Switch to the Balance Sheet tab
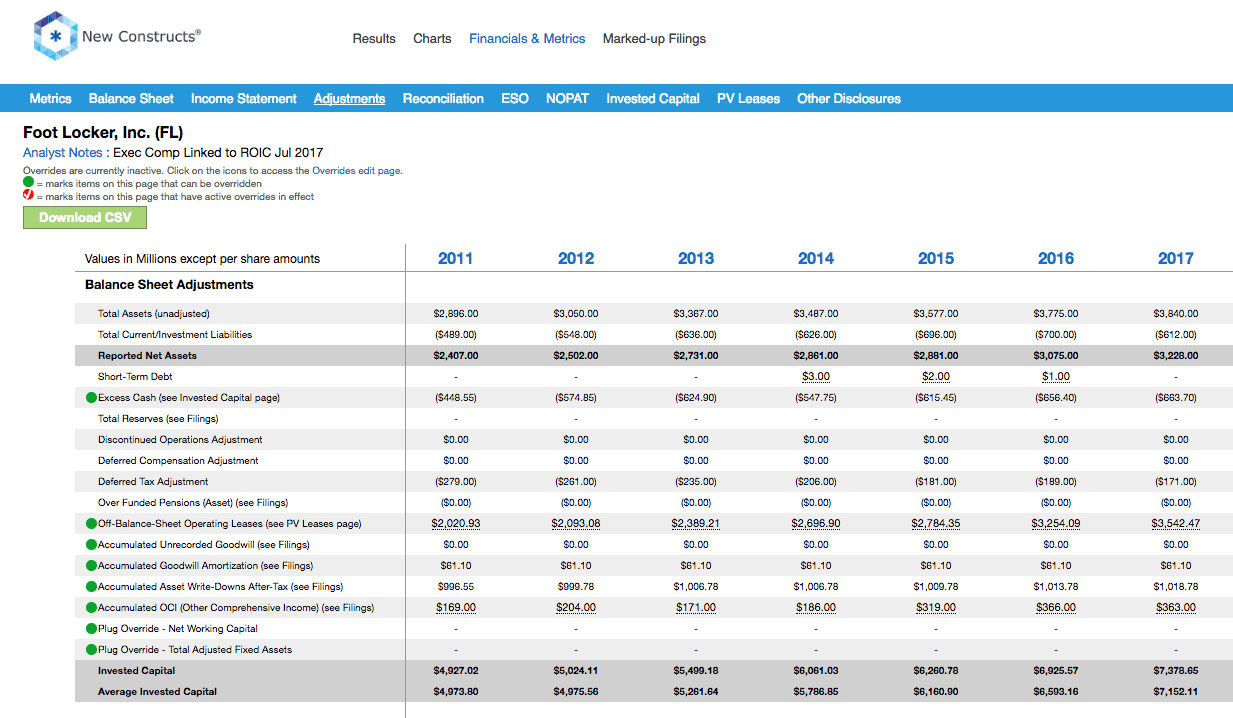Screen dimensions: 1233x718 tap(131, 98)
